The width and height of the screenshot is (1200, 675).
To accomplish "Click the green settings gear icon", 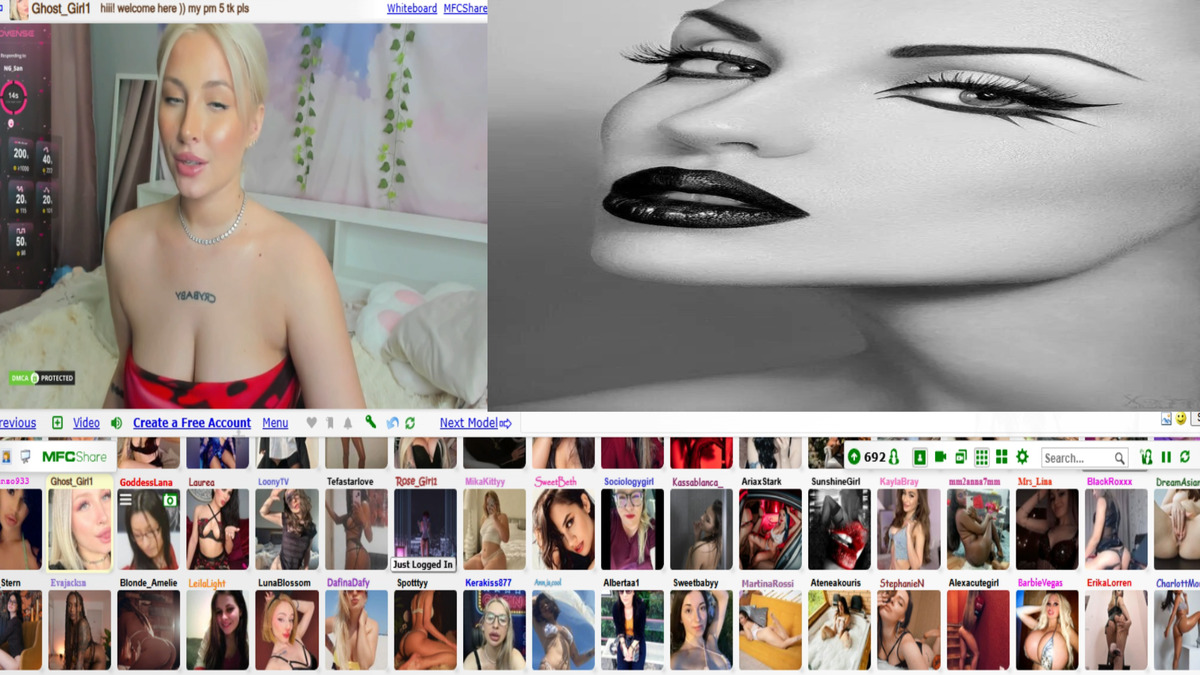I will coord(1022,457).
